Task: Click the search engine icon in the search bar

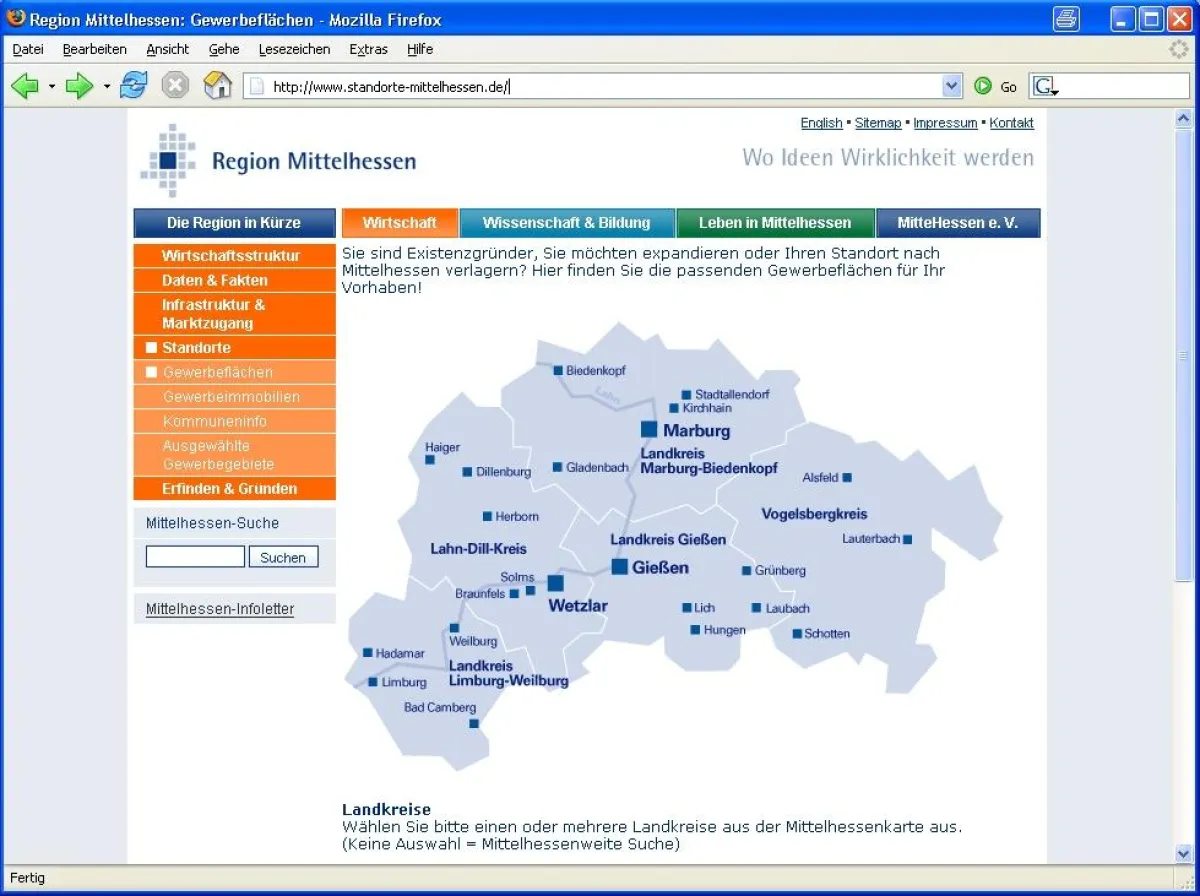Action: point(1043,86)
